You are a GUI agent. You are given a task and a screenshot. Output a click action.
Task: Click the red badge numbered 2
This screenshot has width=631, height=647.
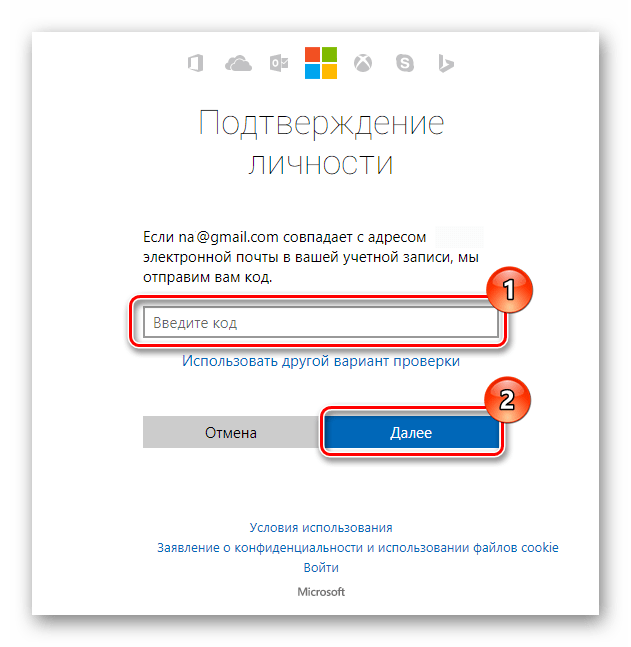tap(507, 399)
